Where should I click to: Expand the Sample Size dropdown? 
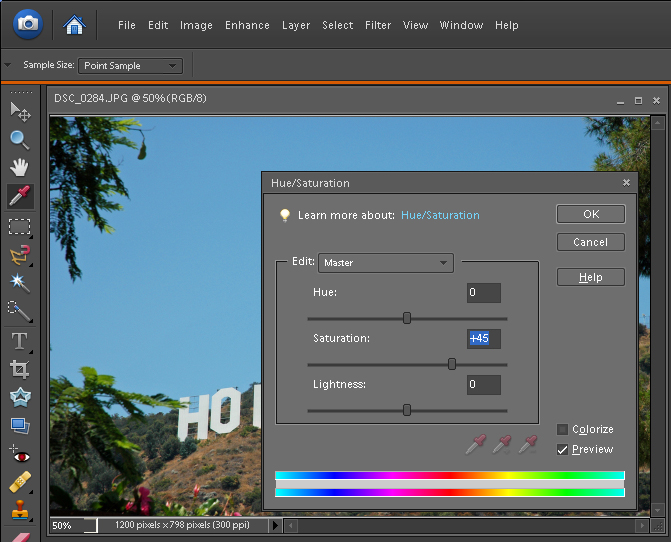coord(130,66)
